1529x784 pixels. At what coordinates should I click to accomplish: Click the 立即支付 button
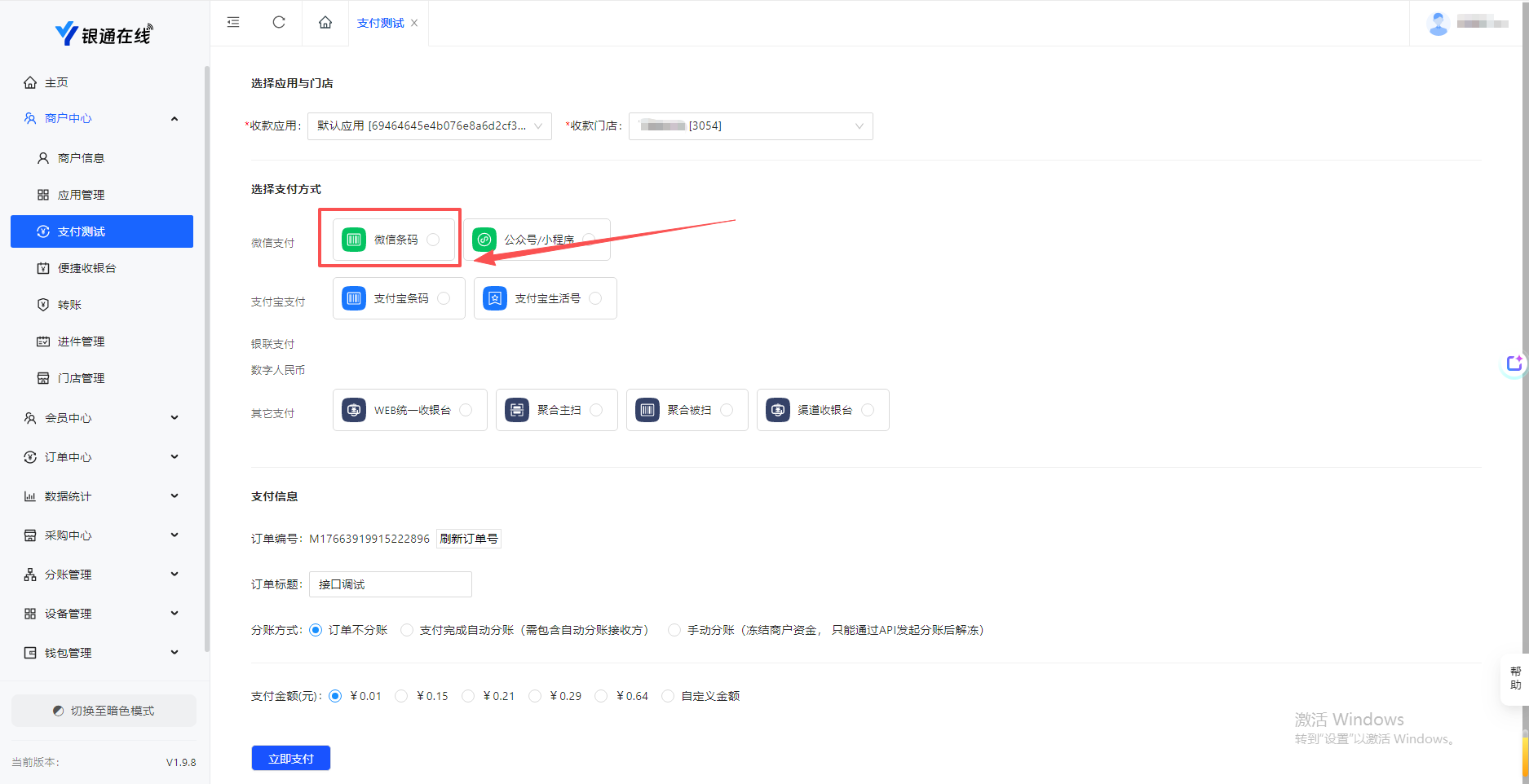tap(291, 758)
